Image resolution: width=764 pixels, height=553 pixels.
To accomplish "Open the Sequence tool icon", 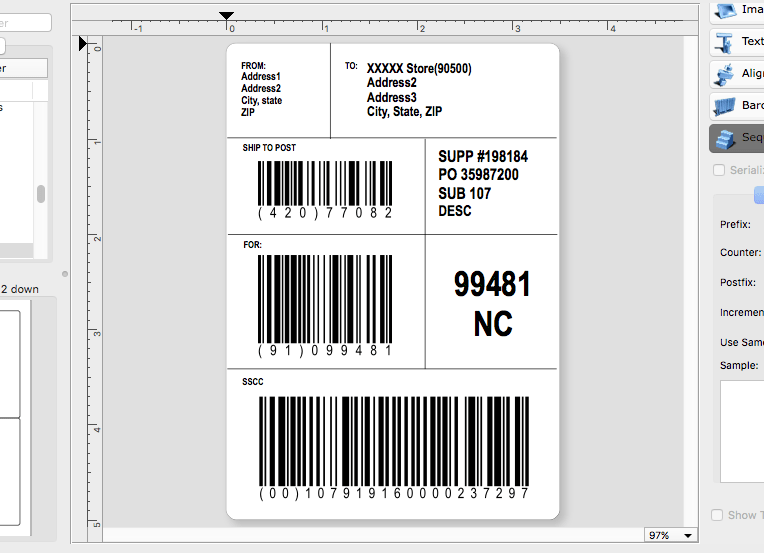I will point(726,139).
